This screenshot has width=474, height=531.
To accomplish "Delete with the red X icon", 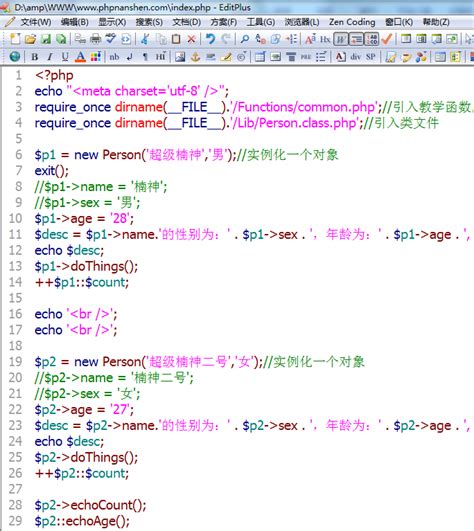I will click(192, 39).
